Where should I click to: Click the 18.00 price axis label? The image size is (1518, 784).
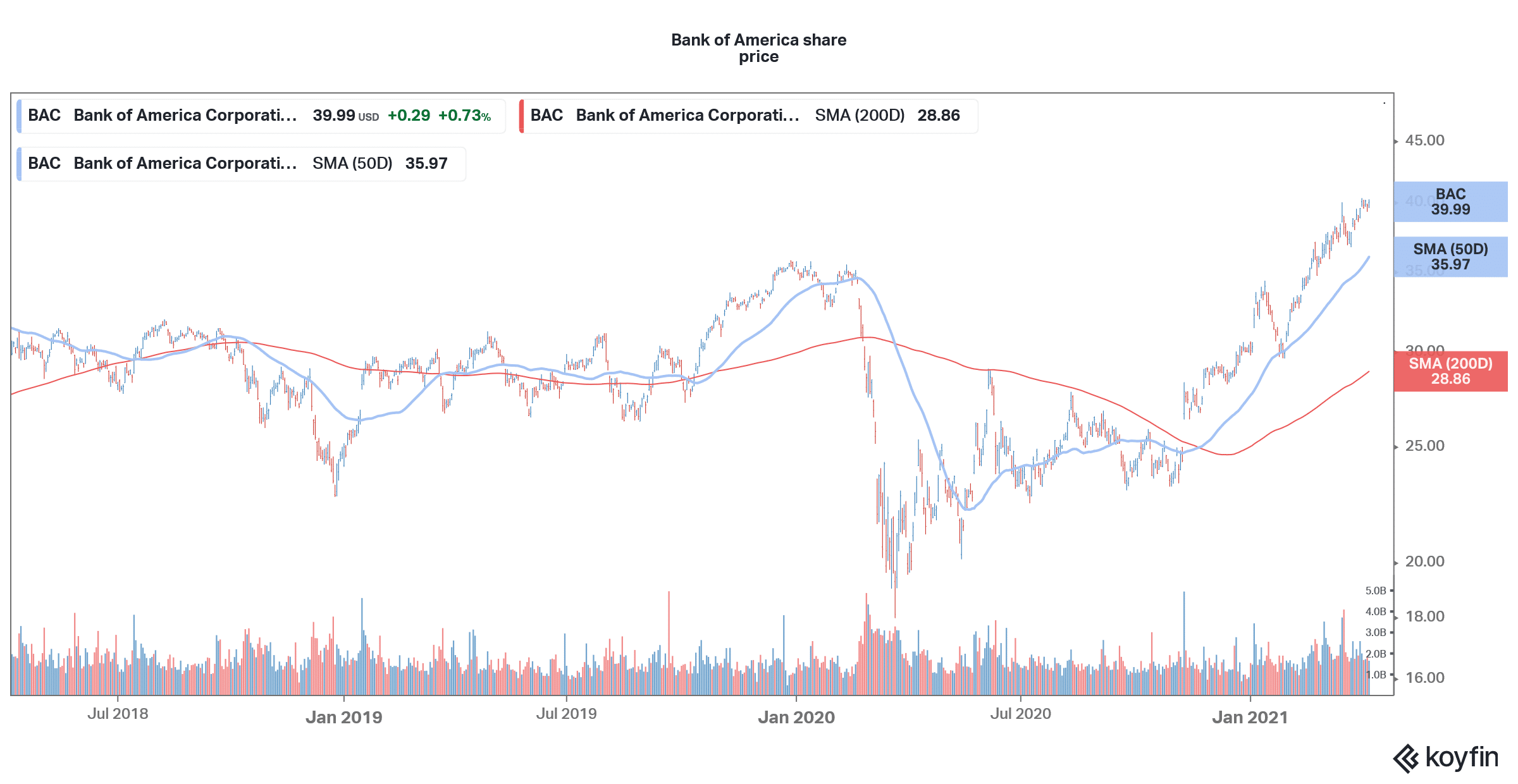click(x=1424, y=616)
